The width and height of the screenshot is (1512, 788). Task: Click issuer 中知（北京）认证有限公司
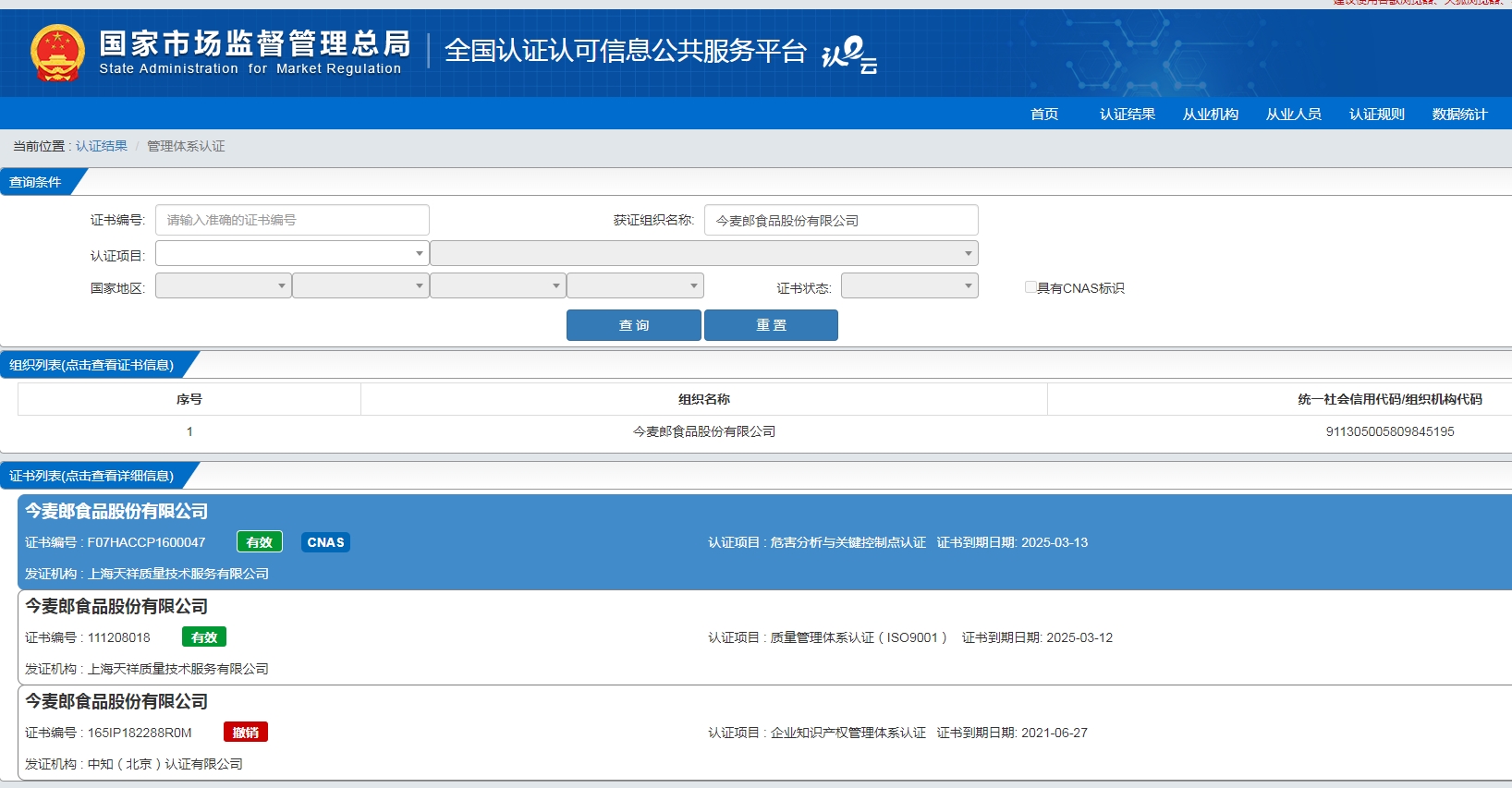[165, 764]
